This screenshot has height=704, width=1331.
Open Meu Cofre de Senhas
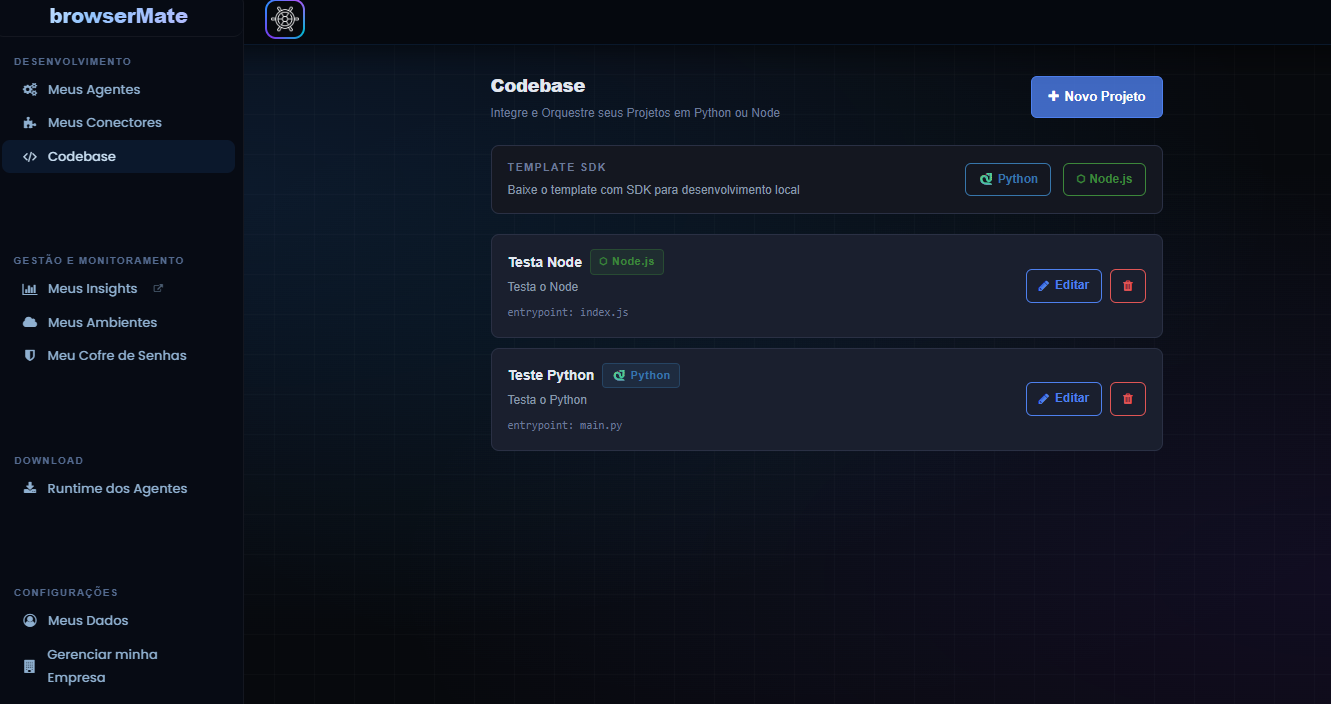tap(118, 356)
